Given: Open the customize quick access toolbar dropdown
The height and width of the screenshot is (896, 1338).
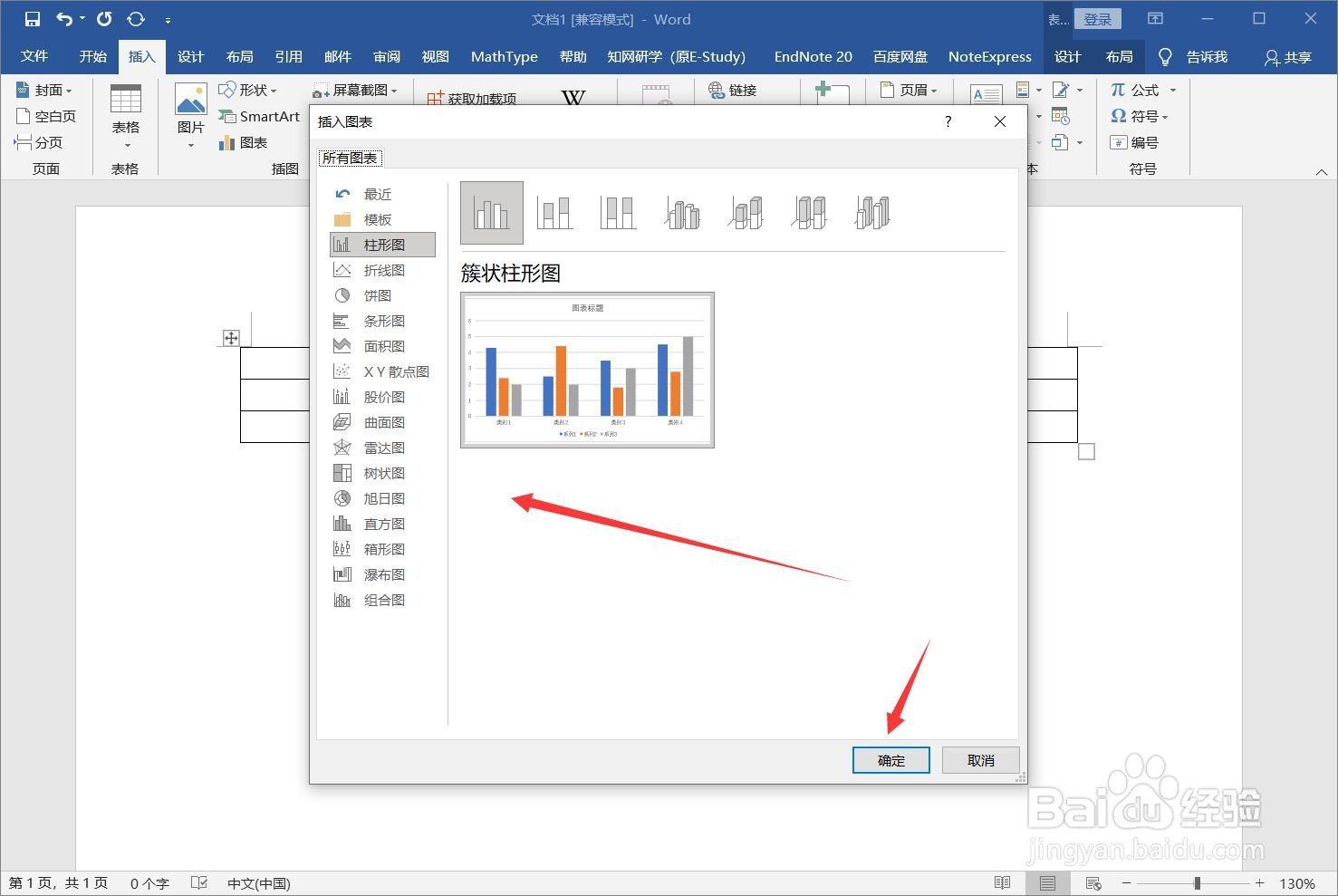Looking at the screenshot, I should pyautogui.click(x=168, y=19).
